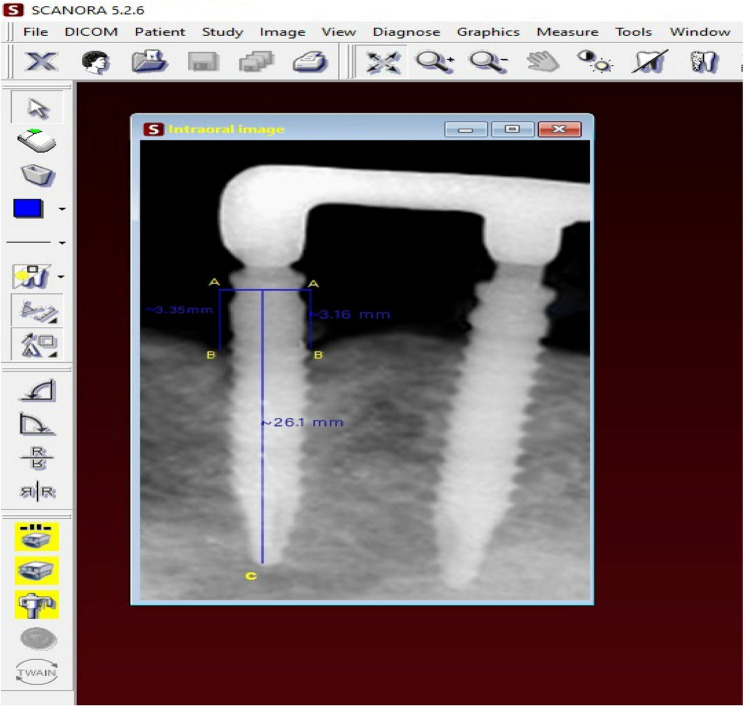The height and width of the screenshot is (706, 744).
Task: Click the bucket icon in left toolbar
Action: click(x=37, y=175)
